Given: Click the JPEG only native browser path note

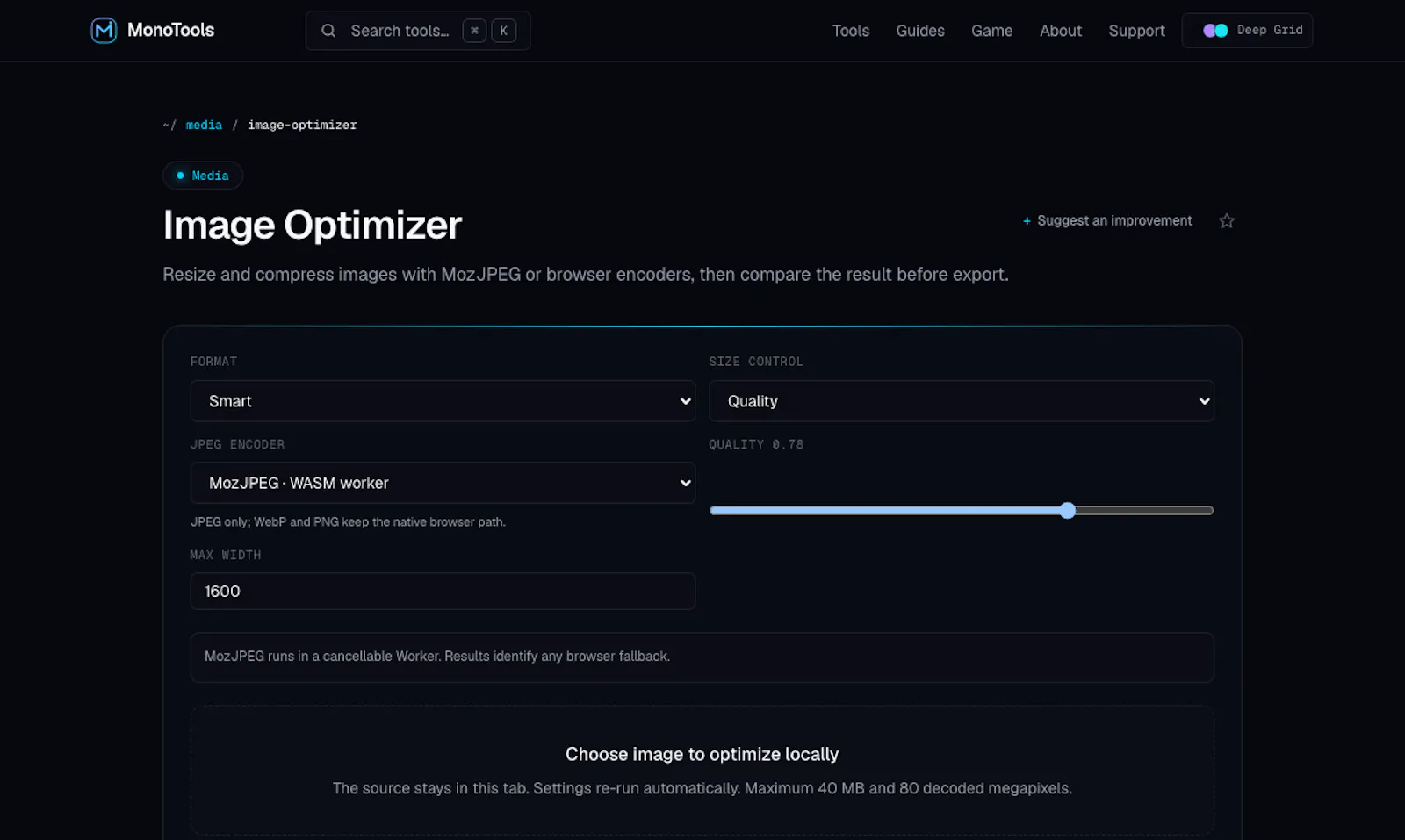Looking at the screenshot, I should click(348, 522).
